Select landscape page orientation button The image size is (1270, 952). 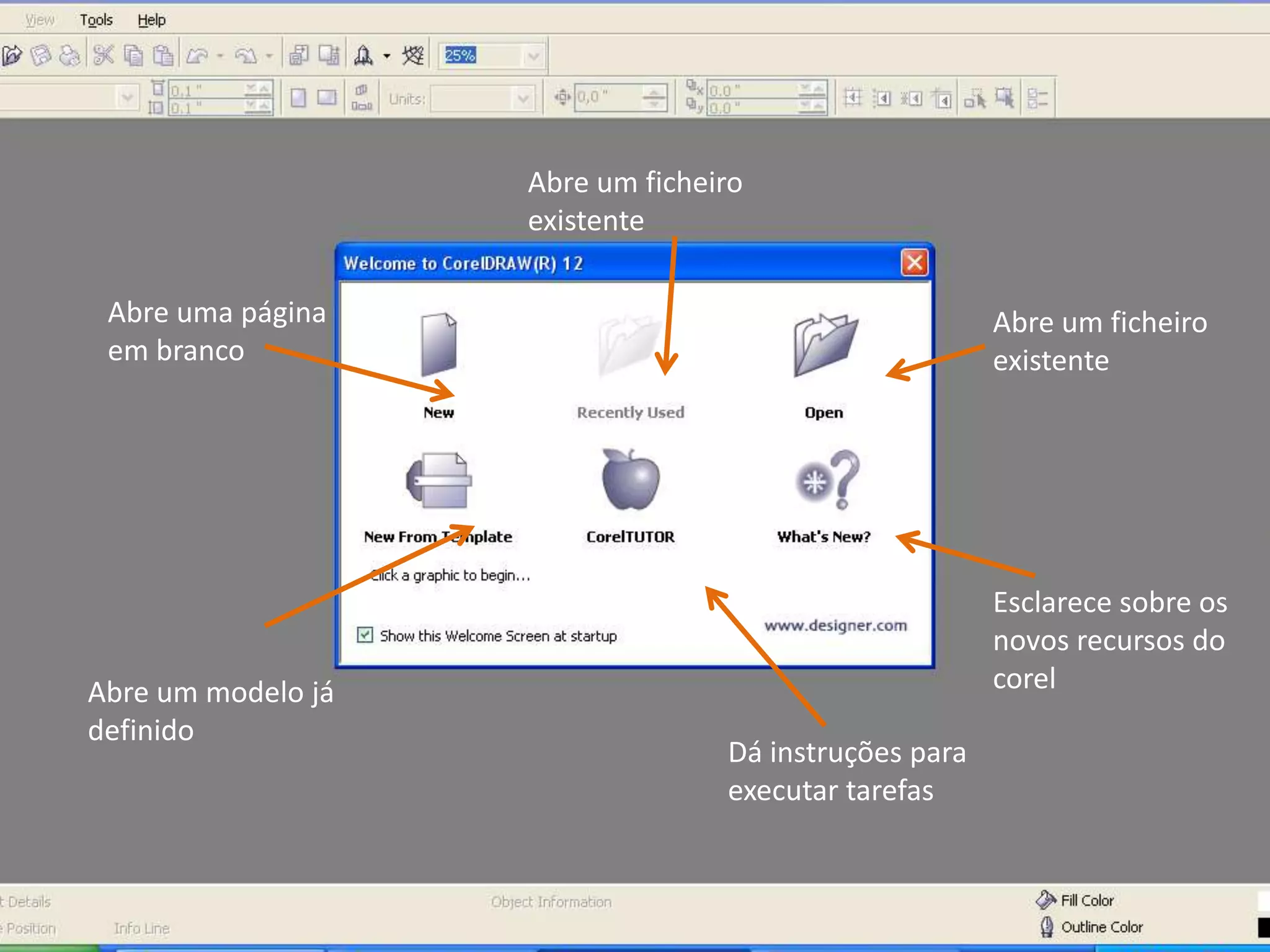pyautogui.click(x=326, y=98)
